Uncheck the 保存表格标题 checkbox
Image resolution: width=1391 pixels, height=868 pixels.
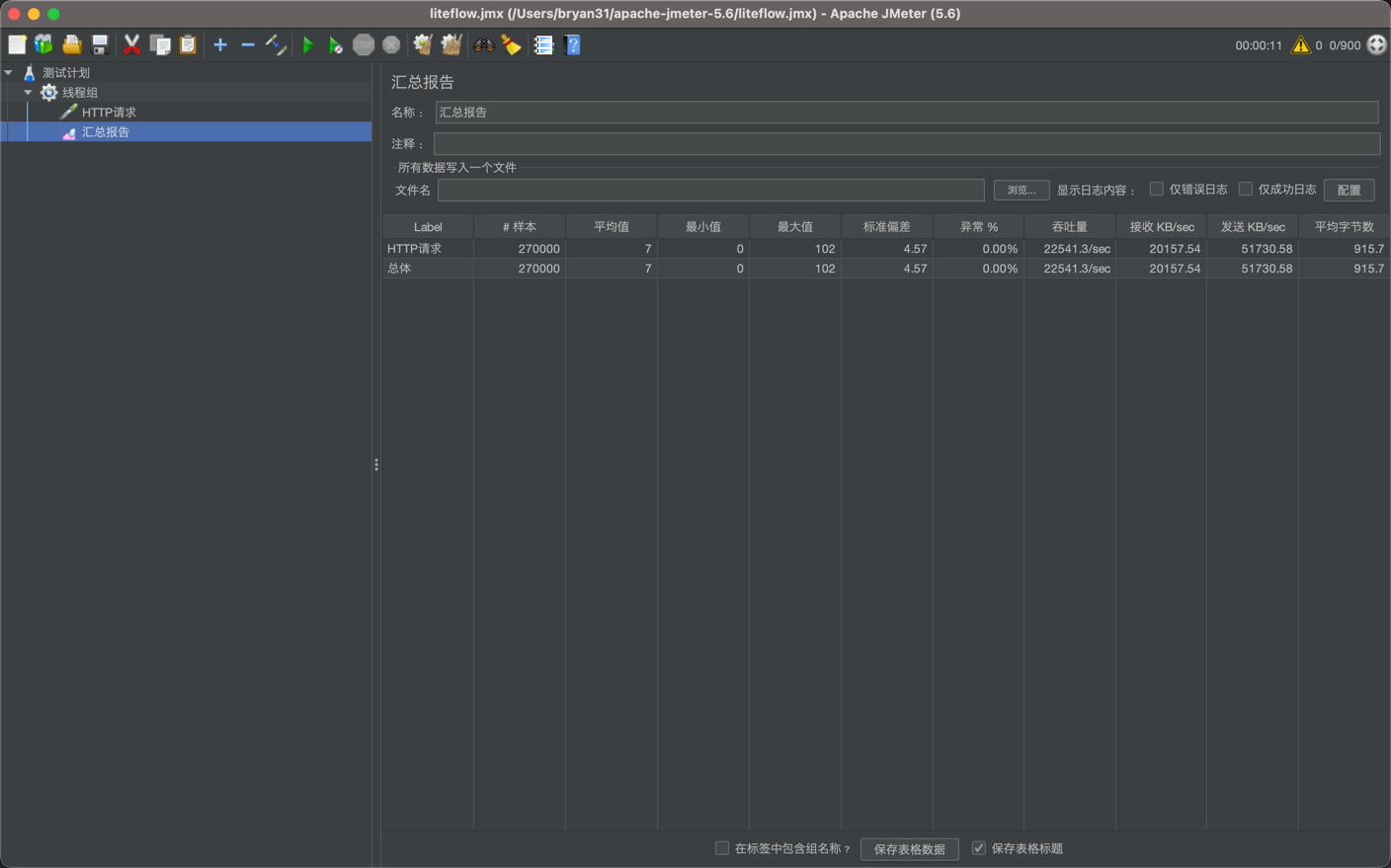978,848
